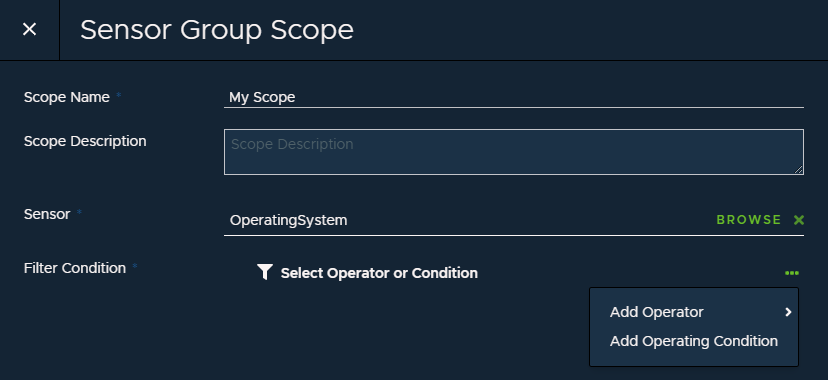Viewport: 828px width, 380px height.
Task: Click the OperatingSystem sensor field
Action: click(x=467, y=220)
